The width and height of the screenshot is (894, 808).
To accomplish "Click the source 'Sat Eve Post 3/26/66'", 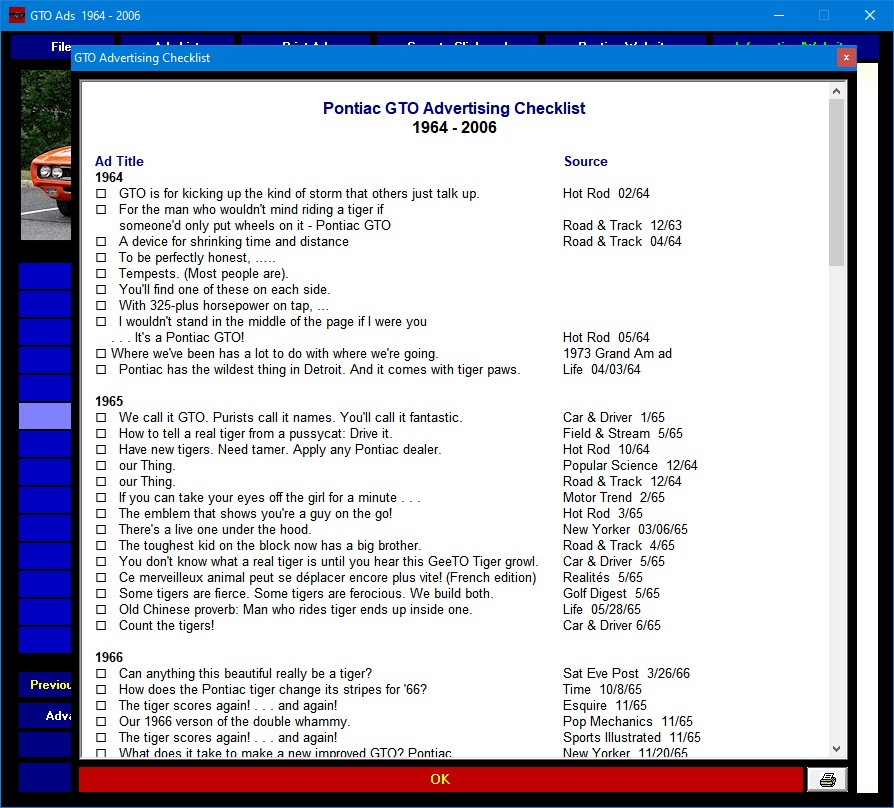I will (x=626, y=673).
